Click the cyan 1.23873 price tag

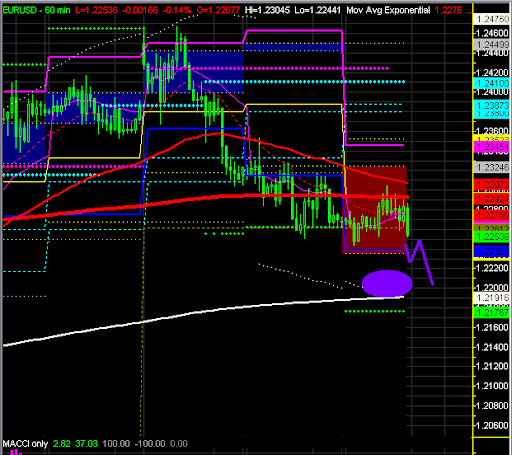(492, 106)
